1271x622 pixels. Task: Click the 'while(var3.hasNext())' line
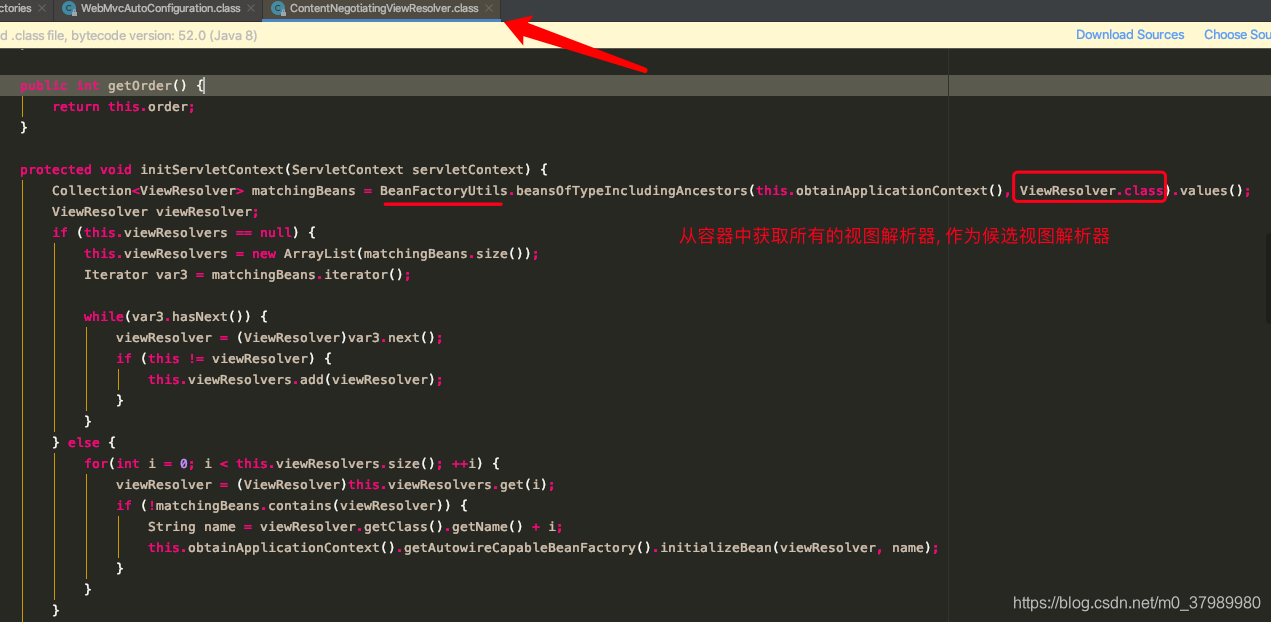coord(176,317)
